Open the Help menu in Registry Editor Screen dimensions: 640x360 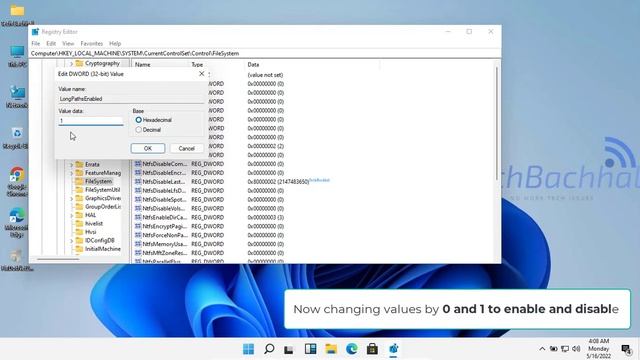point(115,43)
